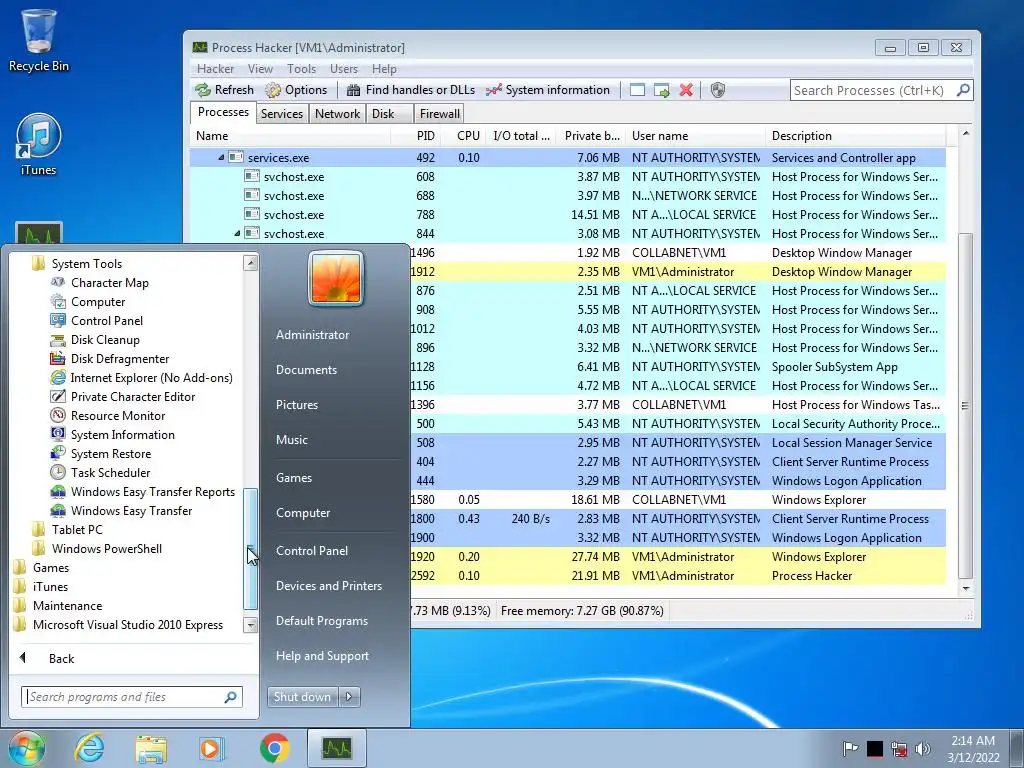Launch Disk Cleanup from the Start menu
The image size is (1024, 768).
pos(105,340)
